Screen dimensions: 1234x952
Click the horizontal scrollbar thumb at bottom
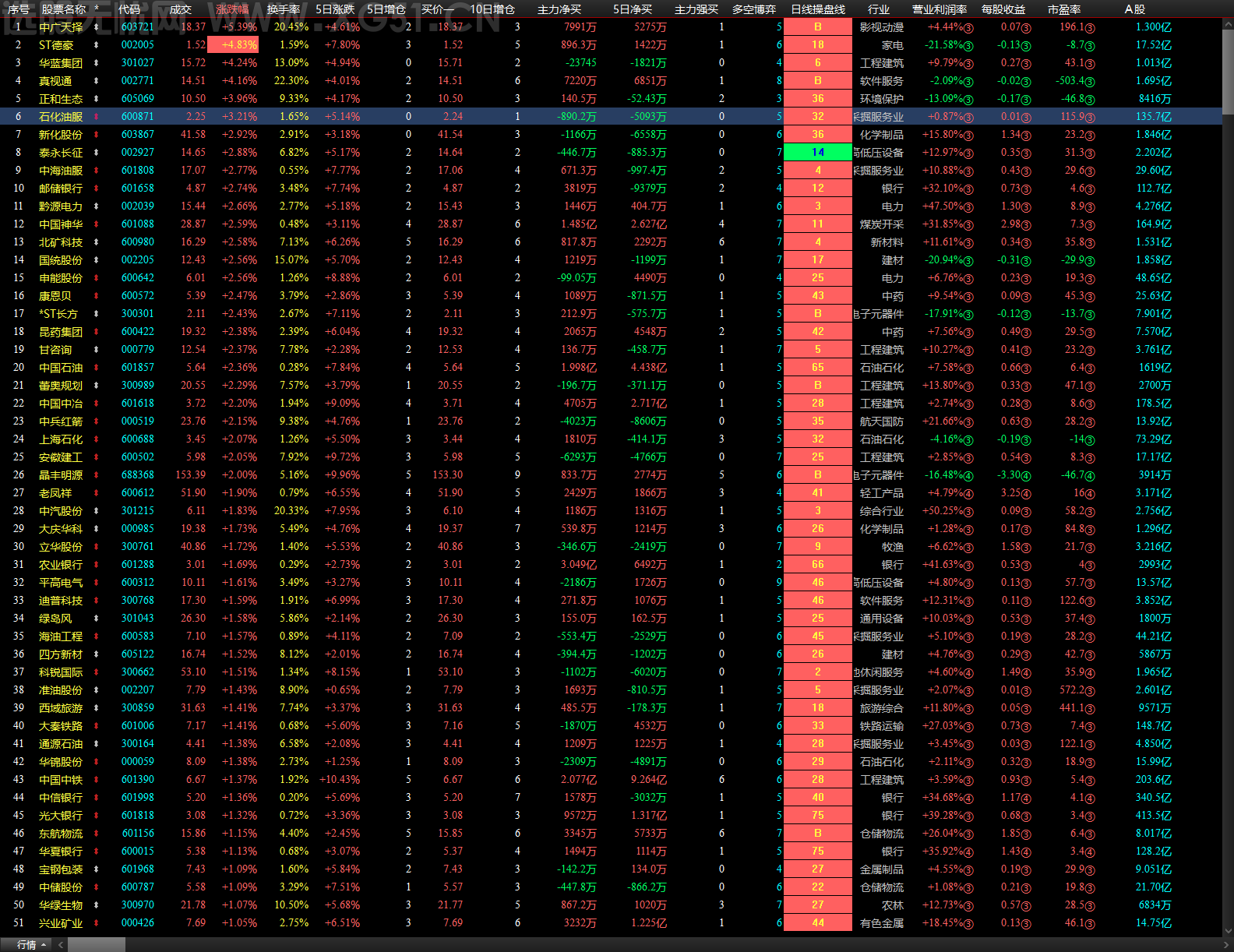(97, 944)
